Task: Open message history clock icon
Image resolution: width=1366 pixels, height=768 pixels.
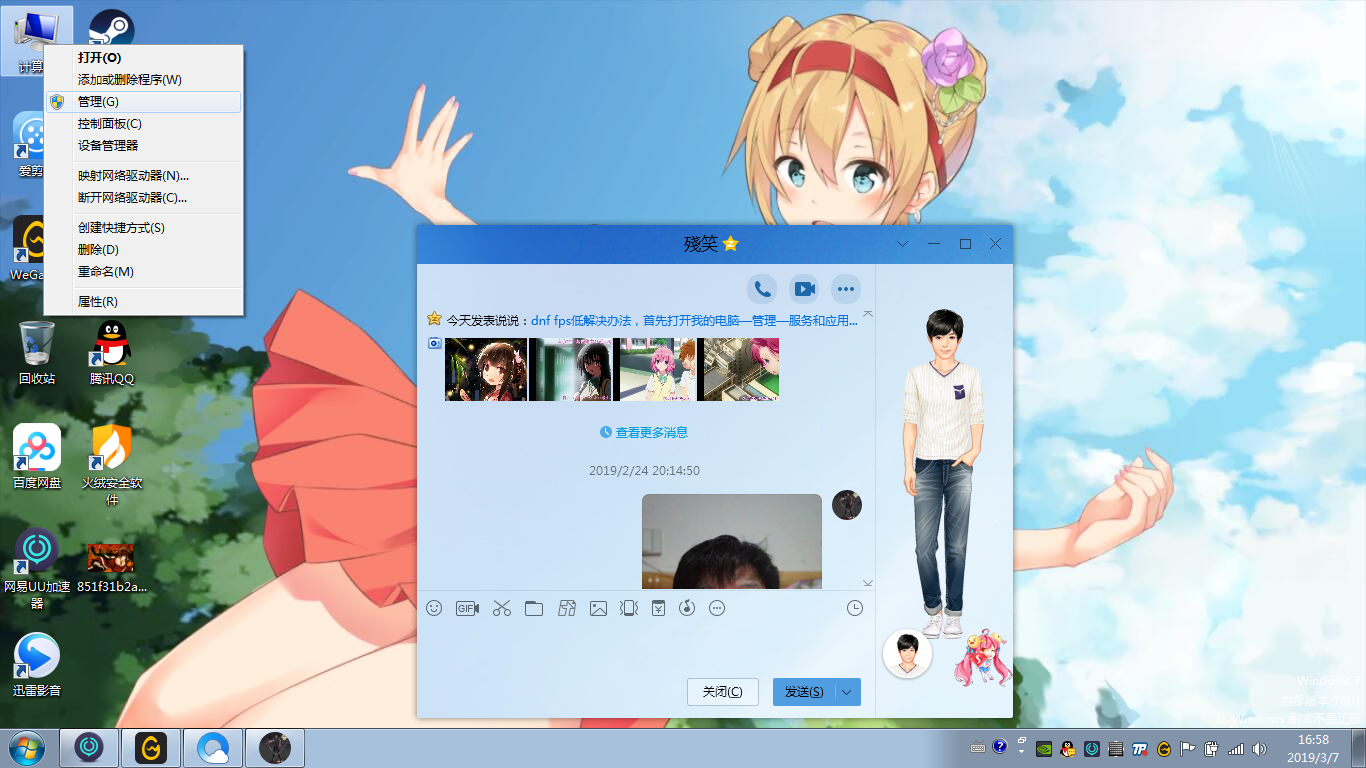Action: point(855,608)
